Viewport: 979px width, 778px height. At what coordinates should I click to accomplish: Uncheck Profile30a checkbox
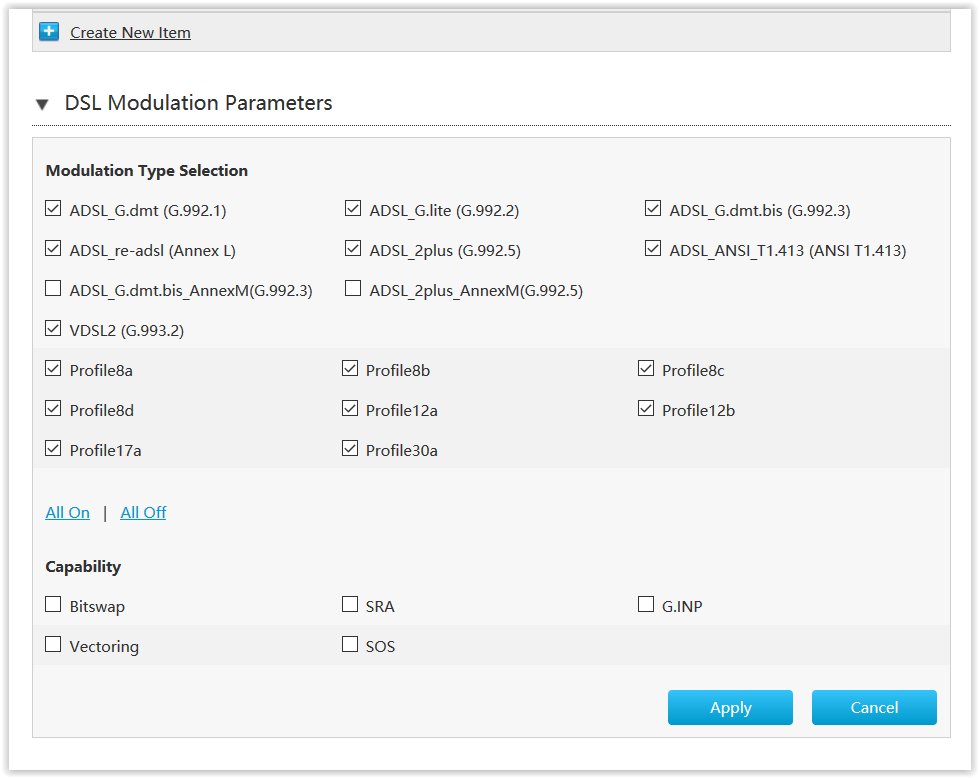tap(350, 449)
